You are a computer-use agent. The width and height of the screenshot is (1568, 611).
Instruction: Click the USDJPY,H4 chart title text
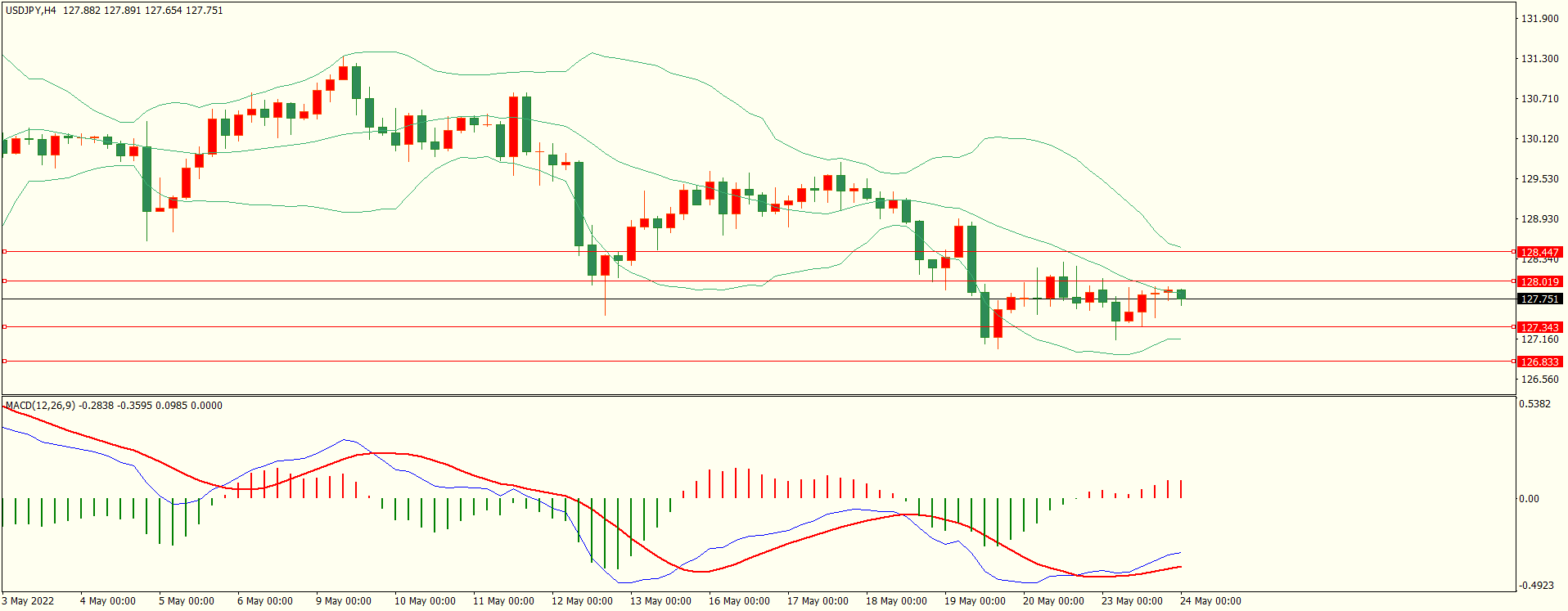point(31,11)
